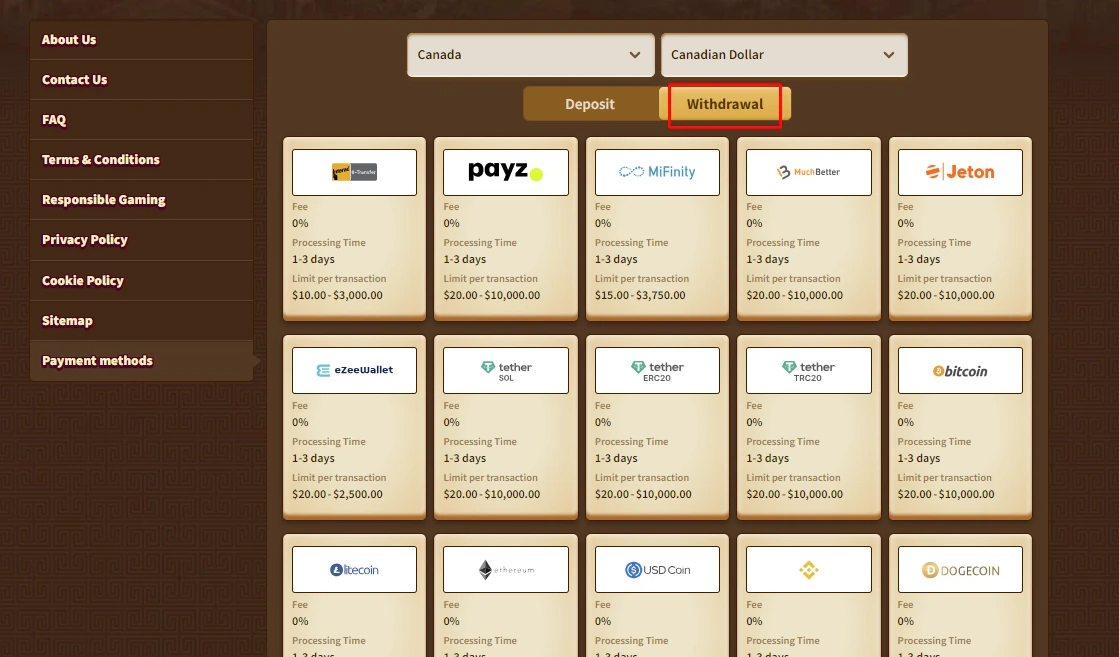Click the Dogecoin logo
This screenshot has width=1119, height=657.
(960, 570)
